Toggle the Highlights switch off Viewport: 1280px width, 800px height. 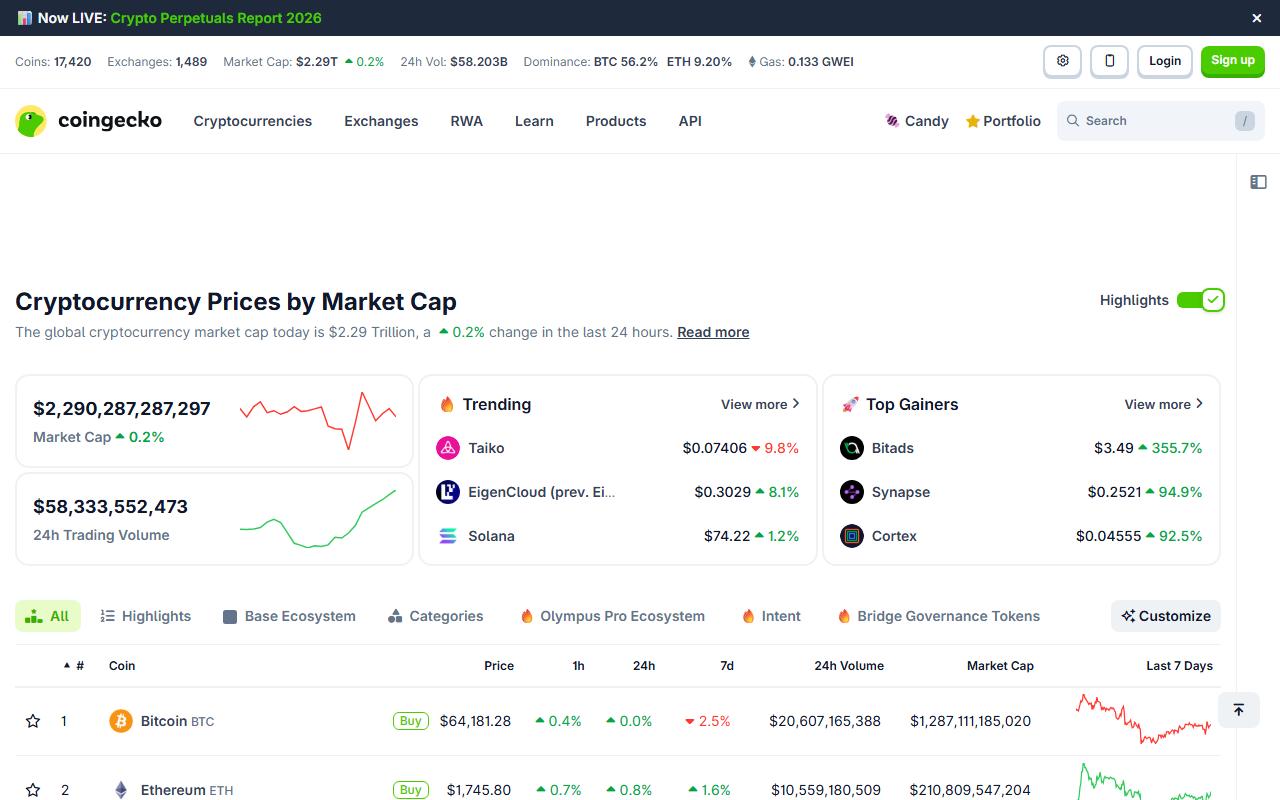pos(1201,300)
